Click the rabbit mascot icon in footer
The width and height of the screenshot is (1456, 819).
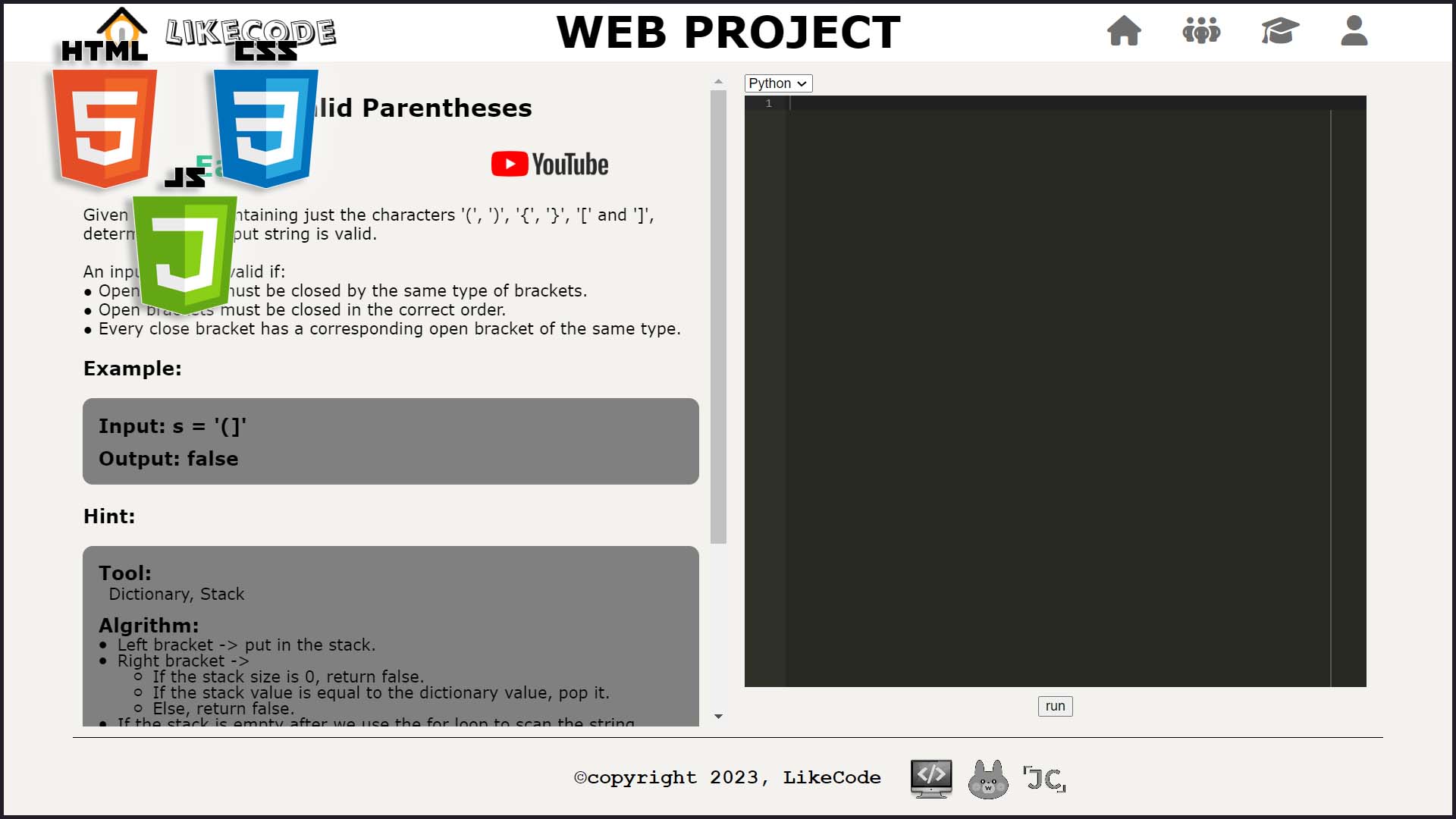click(988, 779)
